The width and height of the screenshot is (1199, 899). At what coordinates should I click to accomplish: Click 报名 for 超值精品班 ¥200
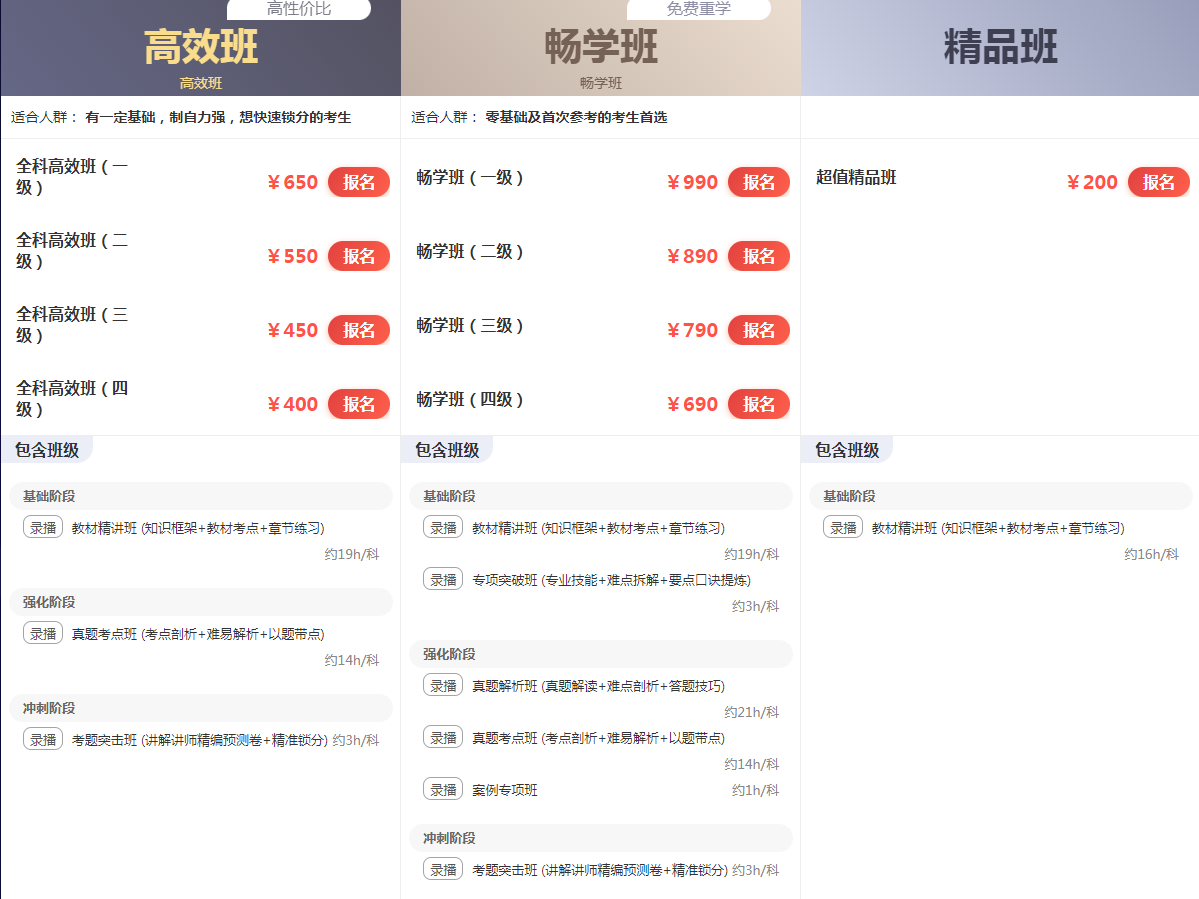pos(1158,182)
